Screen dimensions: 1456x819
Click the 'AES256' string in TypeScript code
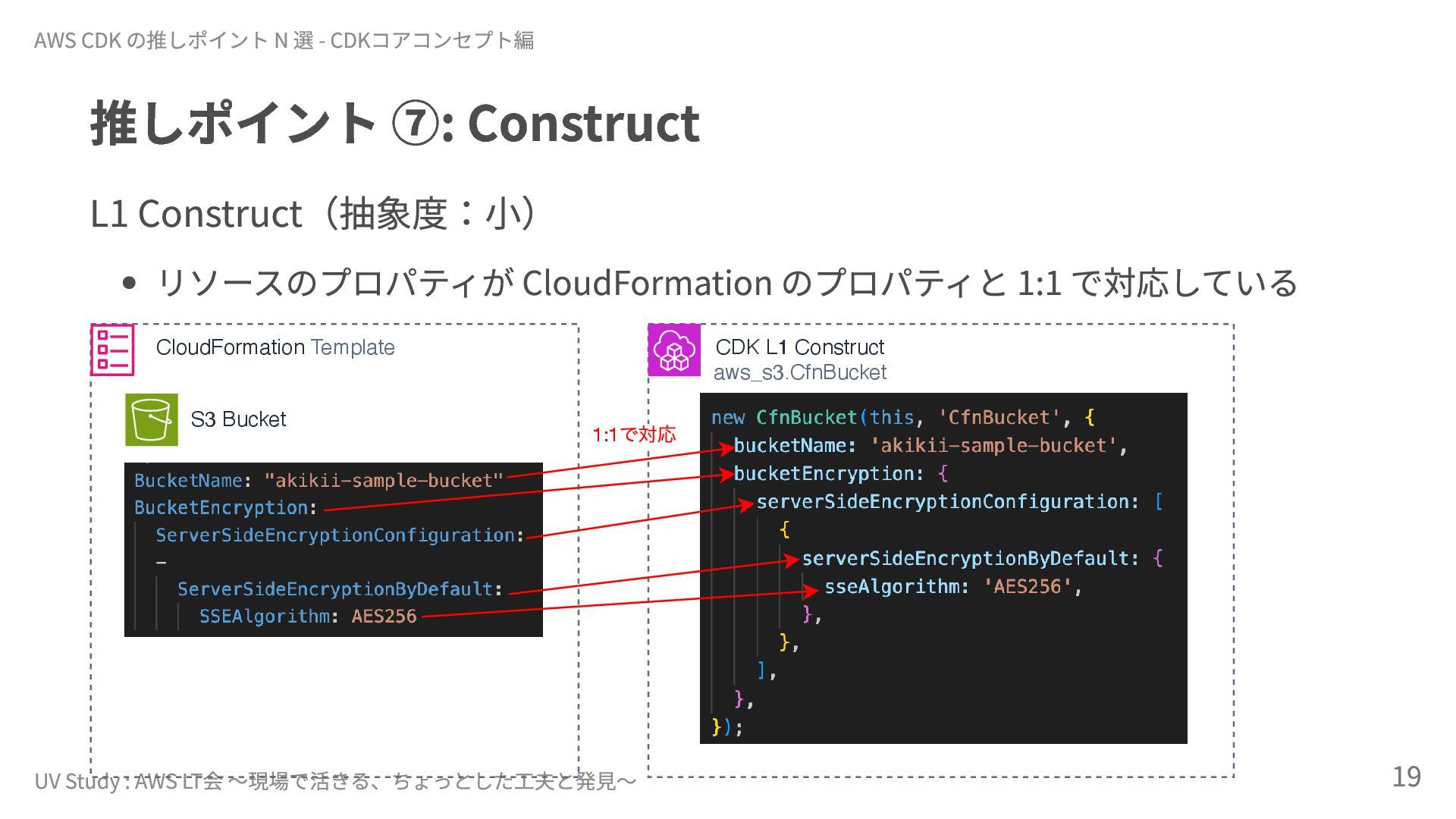click(1028, 586)
